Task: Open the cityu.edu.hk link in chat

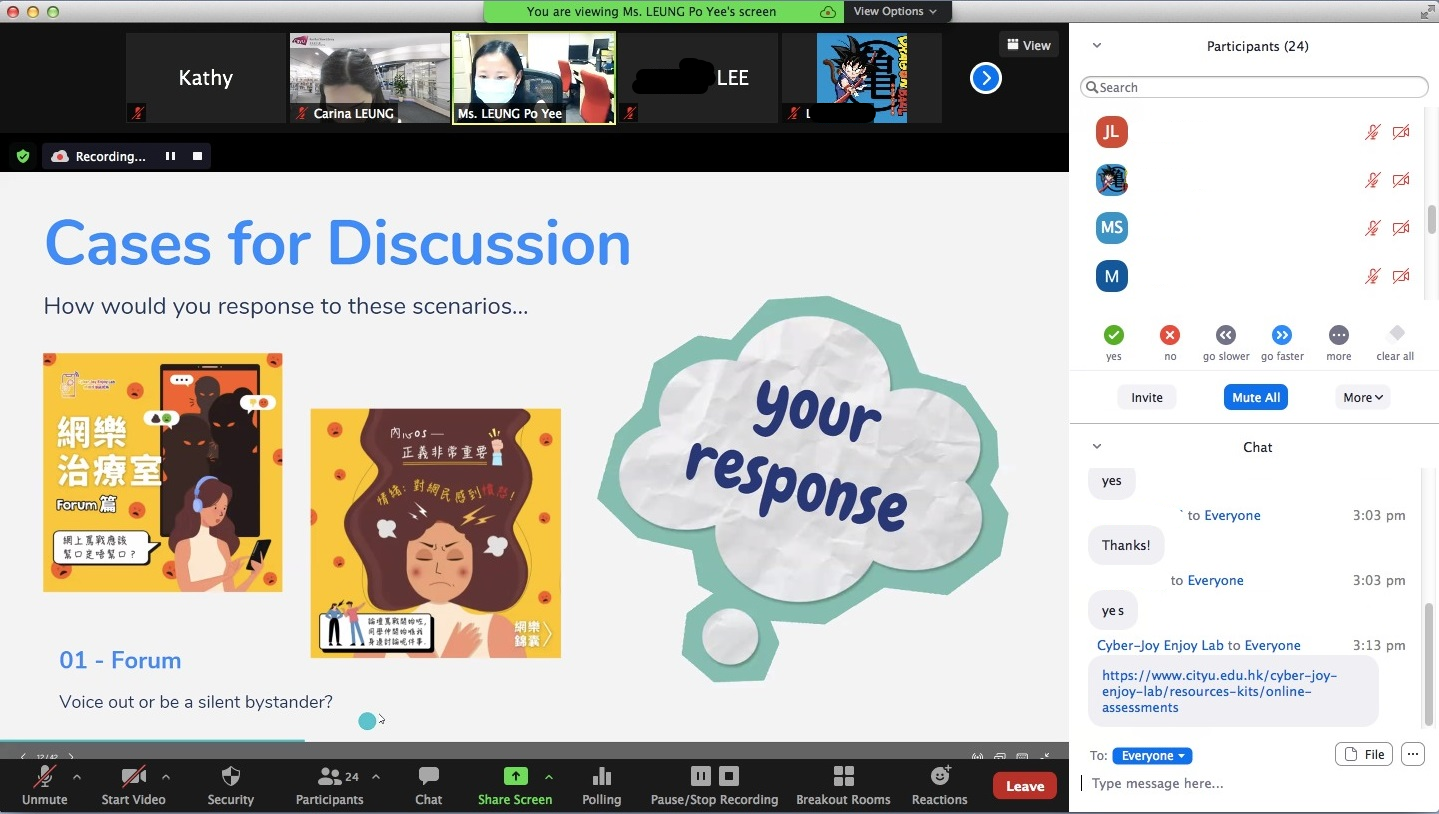Action: pyautogui.click(x=1219, y=691)
